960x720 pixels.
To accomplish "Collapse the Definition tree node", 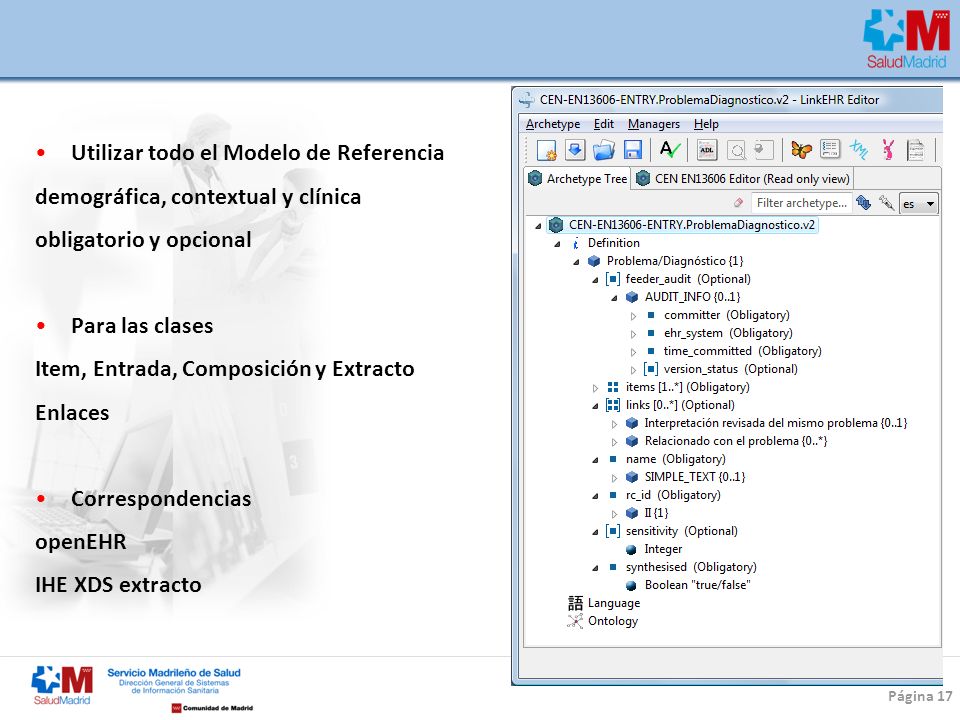I will tap(557, 244).
